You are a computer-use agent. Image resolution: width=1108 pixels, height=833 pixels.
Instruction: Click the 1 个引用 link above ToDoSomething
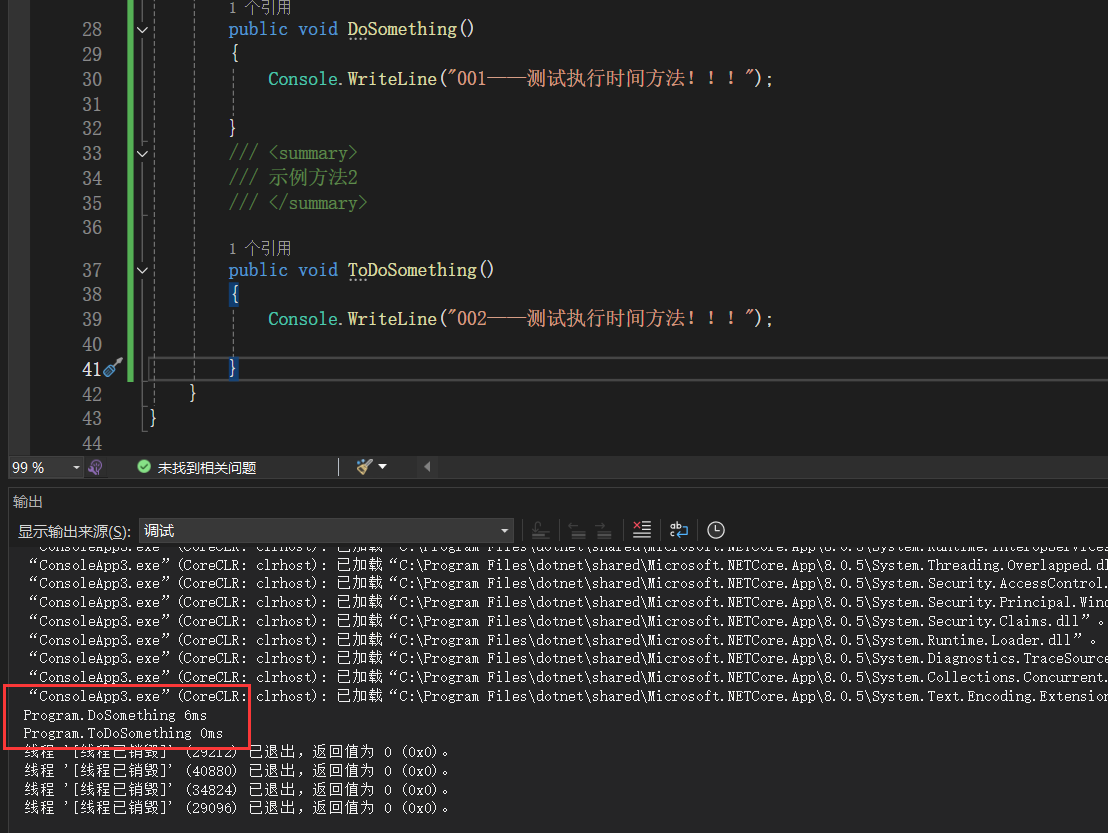pyautogui.click(x=260, y=248)
